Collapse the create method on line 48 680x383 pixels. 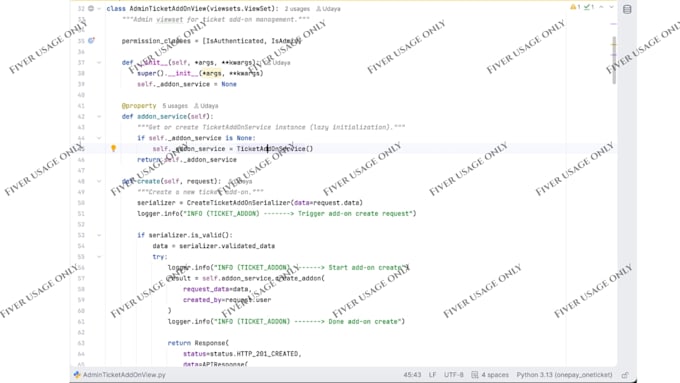[99, 181]
